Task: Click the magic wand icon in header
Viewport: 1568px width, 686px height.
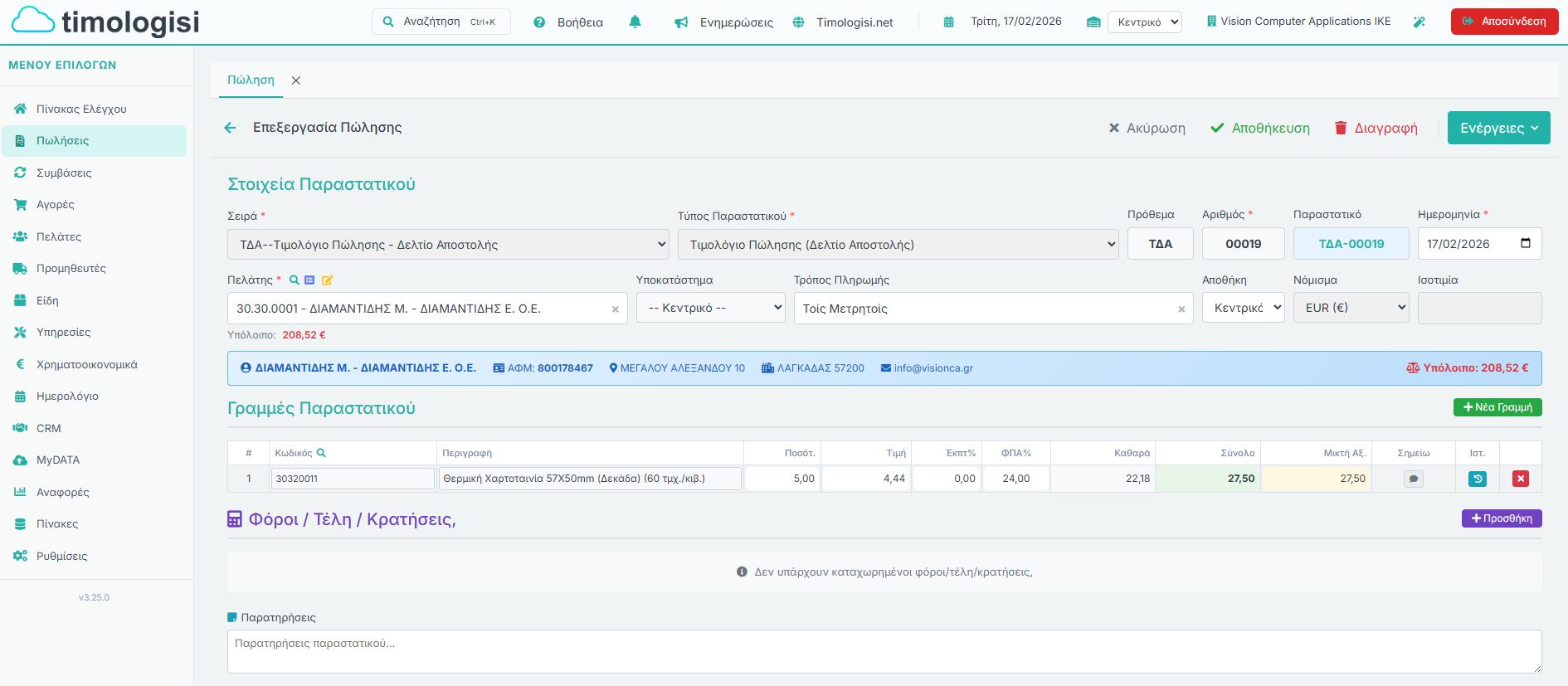Action: point(1419,22)
